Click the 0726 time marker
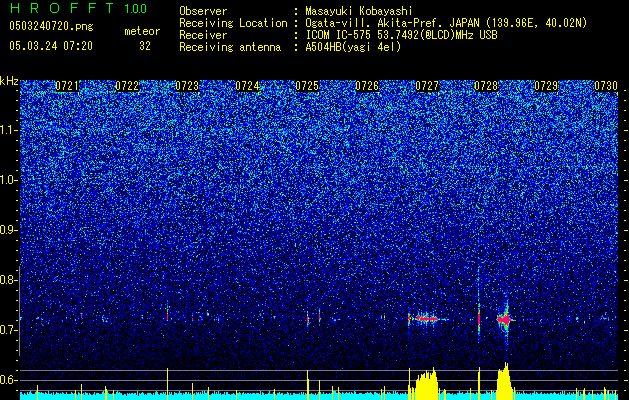This screenshot has width=629, height=400. 367,86
